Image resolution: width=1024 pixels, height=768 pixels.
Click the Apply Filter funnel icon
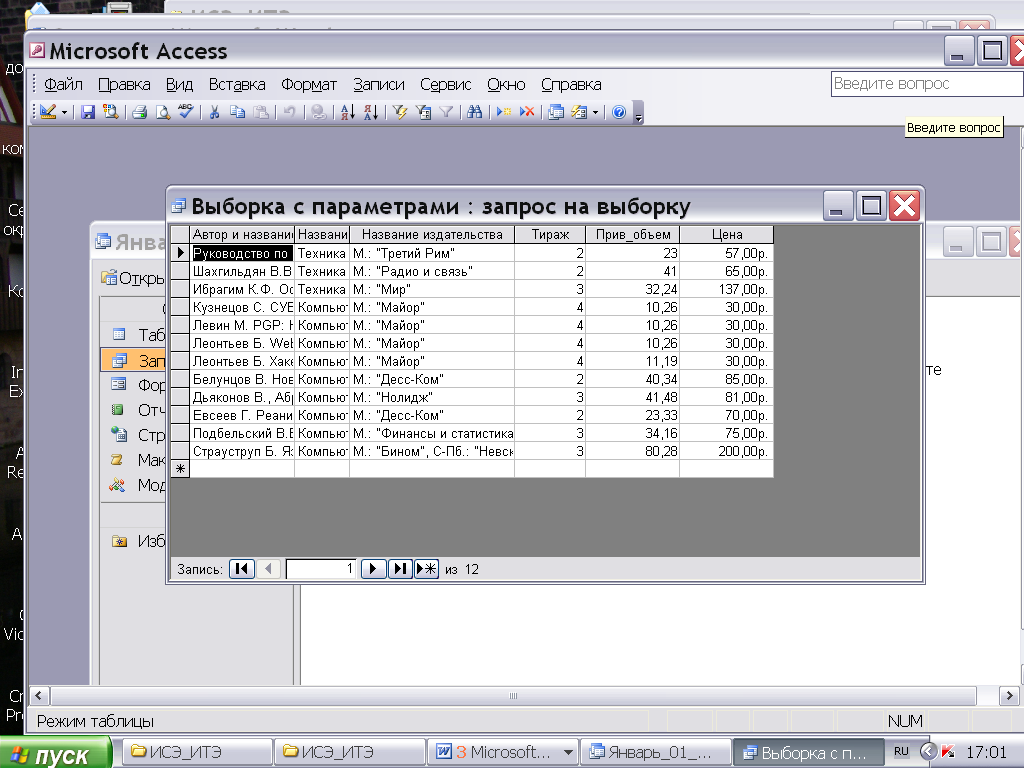coord(446,112)
